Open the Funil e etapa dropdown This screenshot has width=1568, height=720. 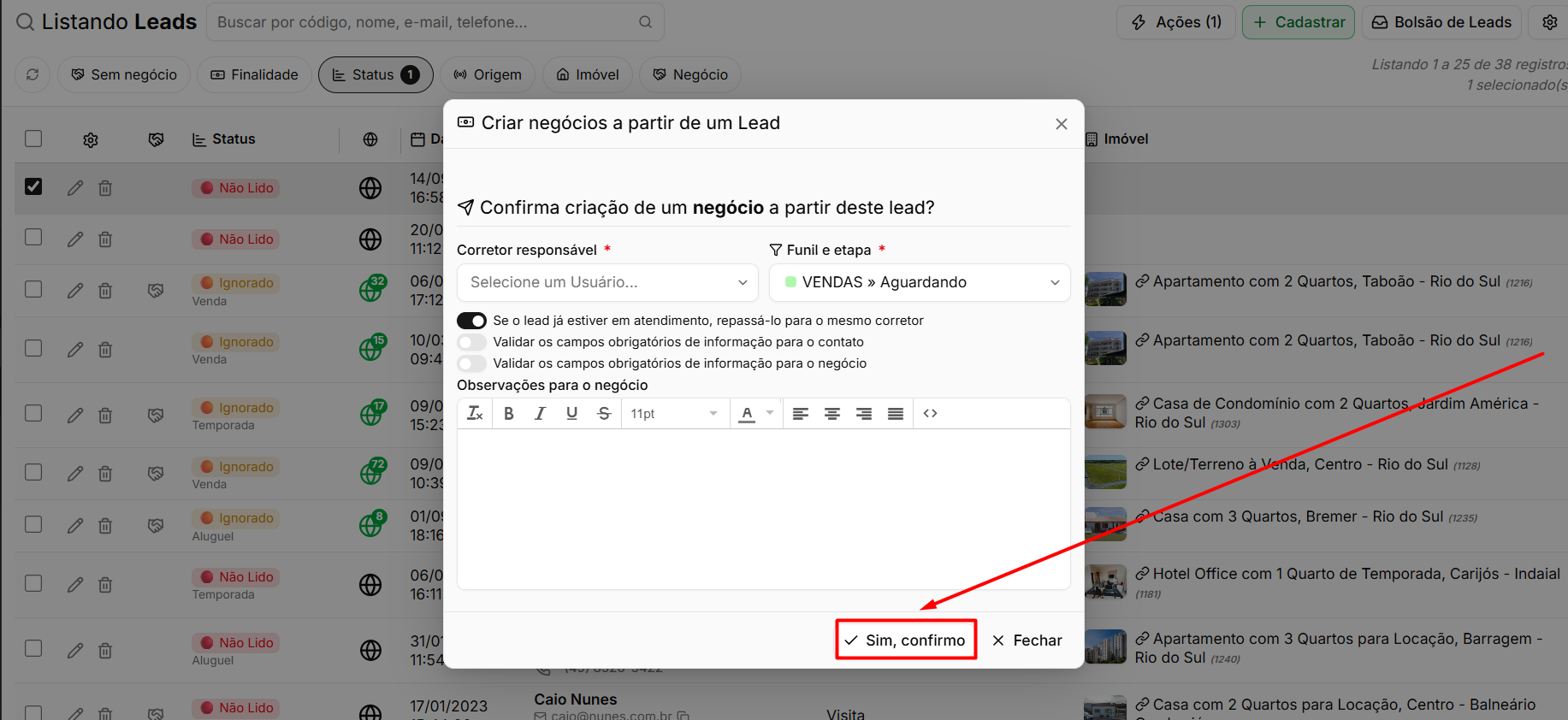click(920, 282)
